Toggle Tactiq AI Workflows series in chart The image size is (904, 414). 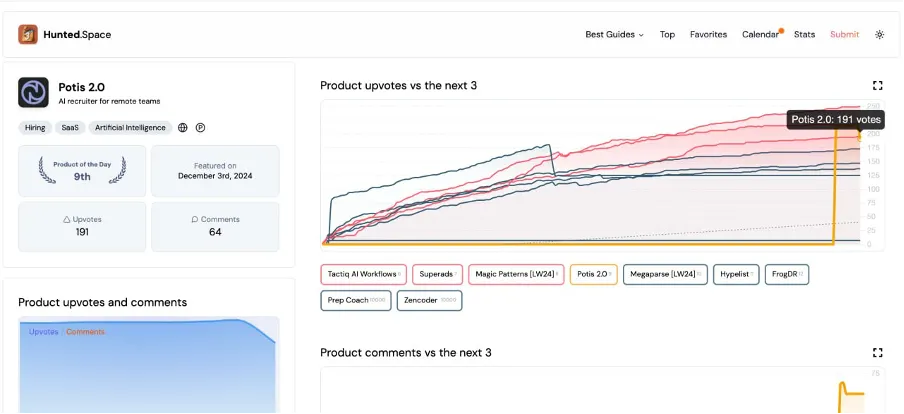click(364, 274)
